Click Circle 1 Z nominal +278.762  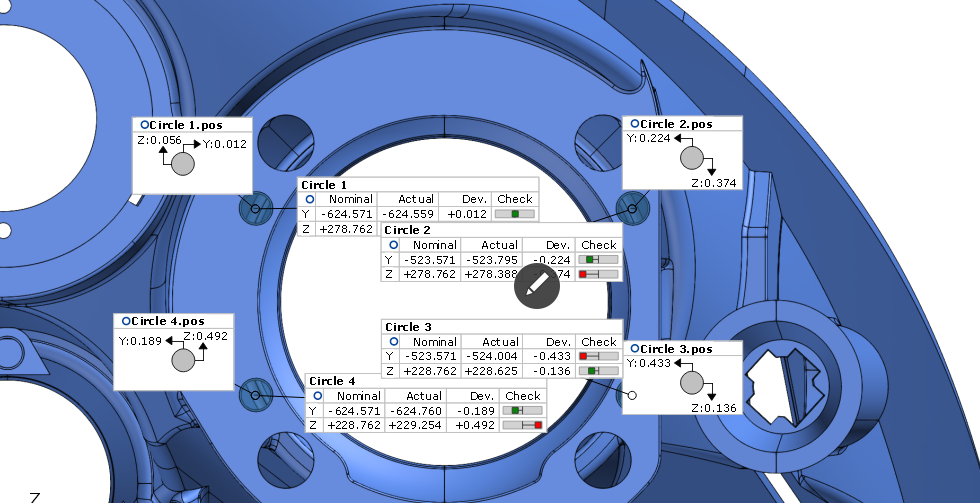tap(346, 229)
